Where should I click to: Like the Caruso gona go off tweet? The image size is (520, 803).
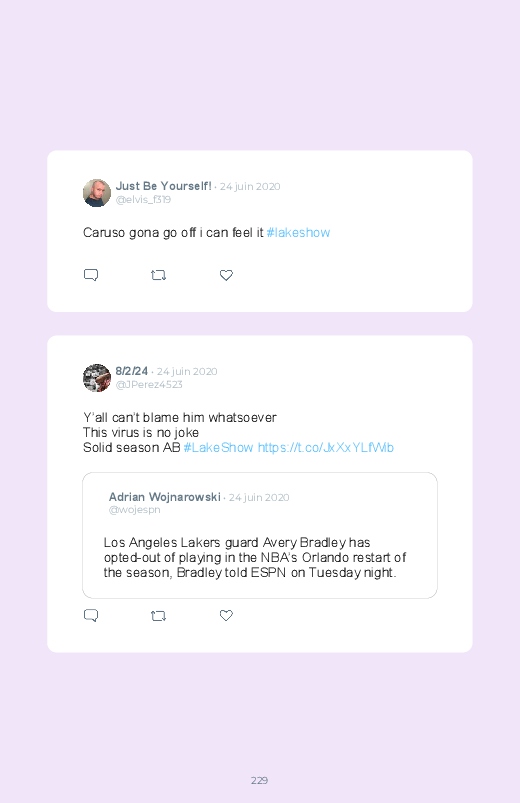click(226, 275)
